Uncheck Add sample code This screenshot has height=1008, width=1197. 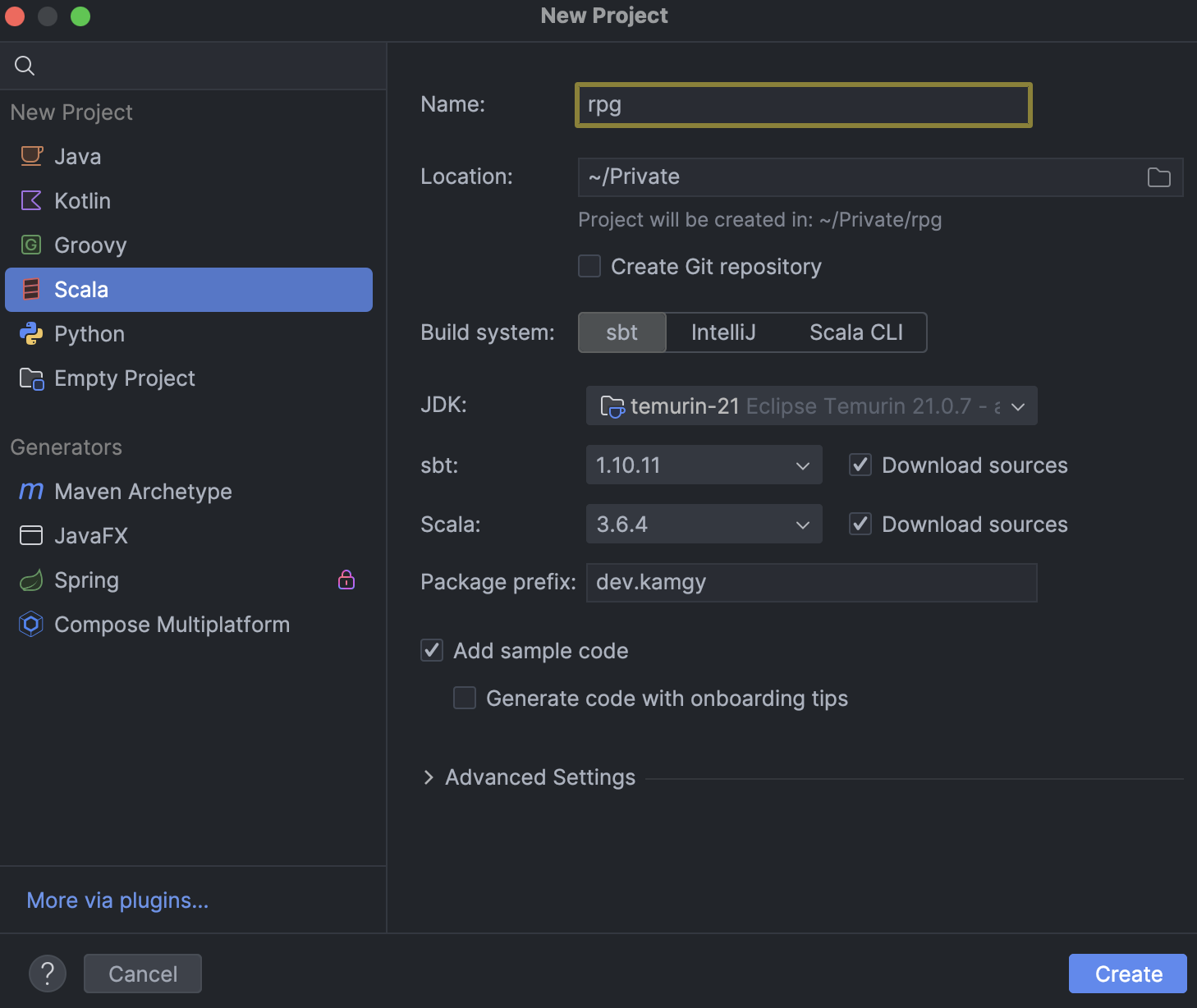click(432, 650)
